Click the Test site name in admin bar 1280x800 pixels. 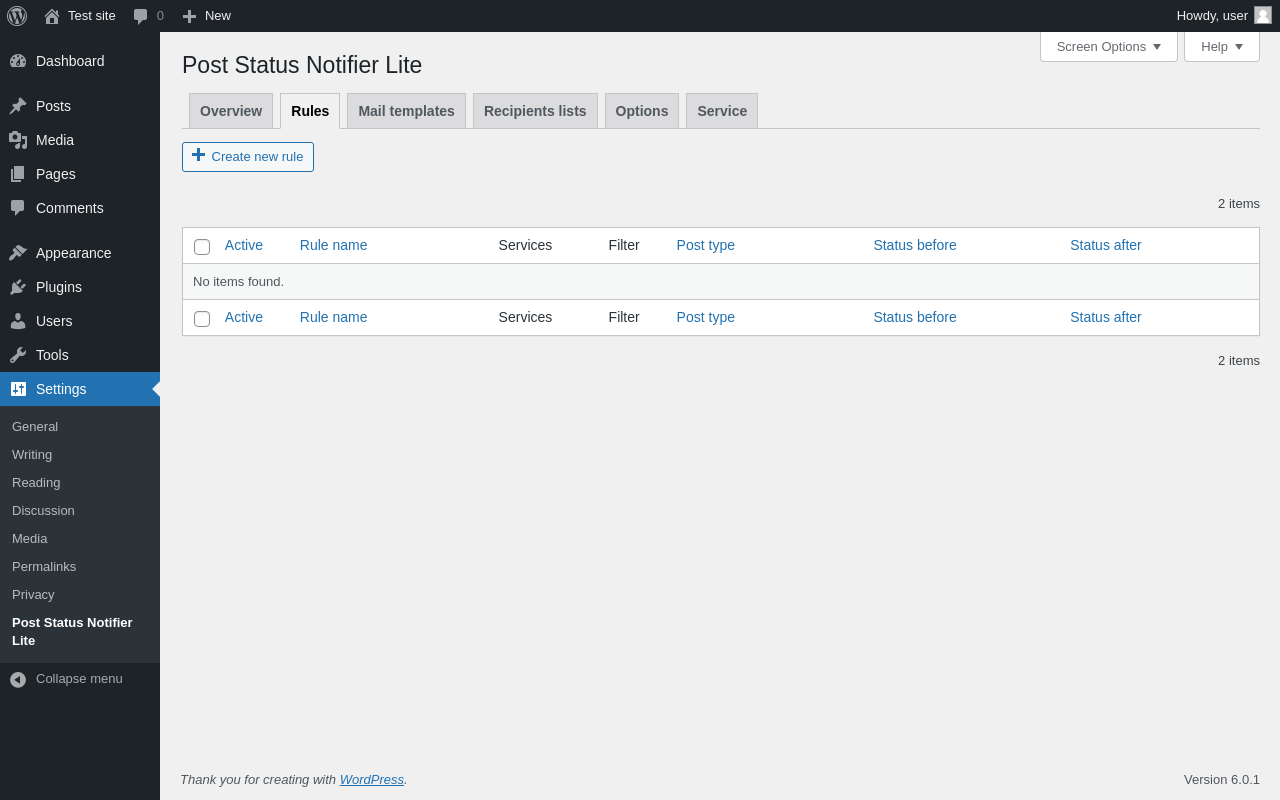(92, 15)
